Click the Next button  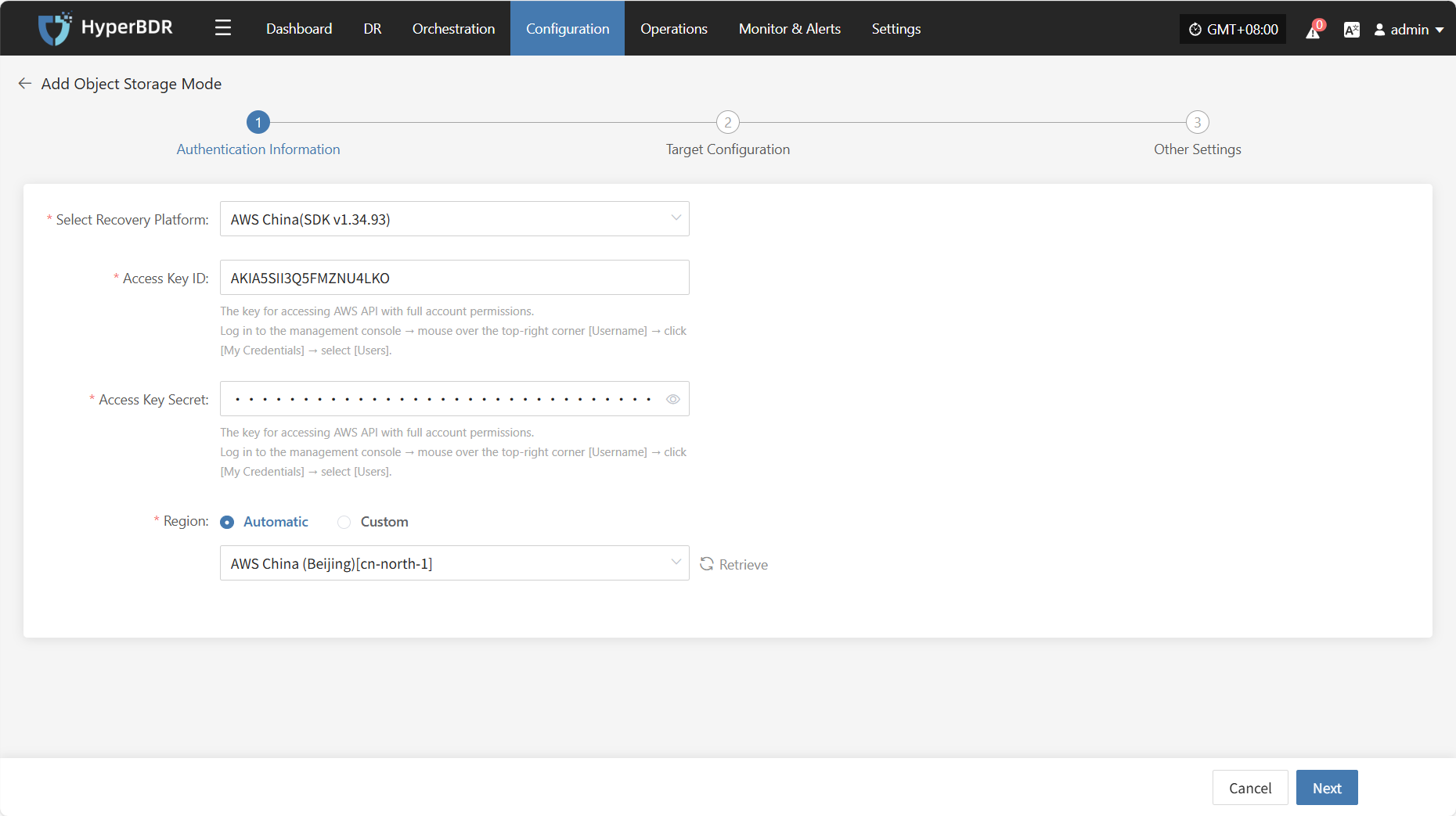(x=1327, y=788)
